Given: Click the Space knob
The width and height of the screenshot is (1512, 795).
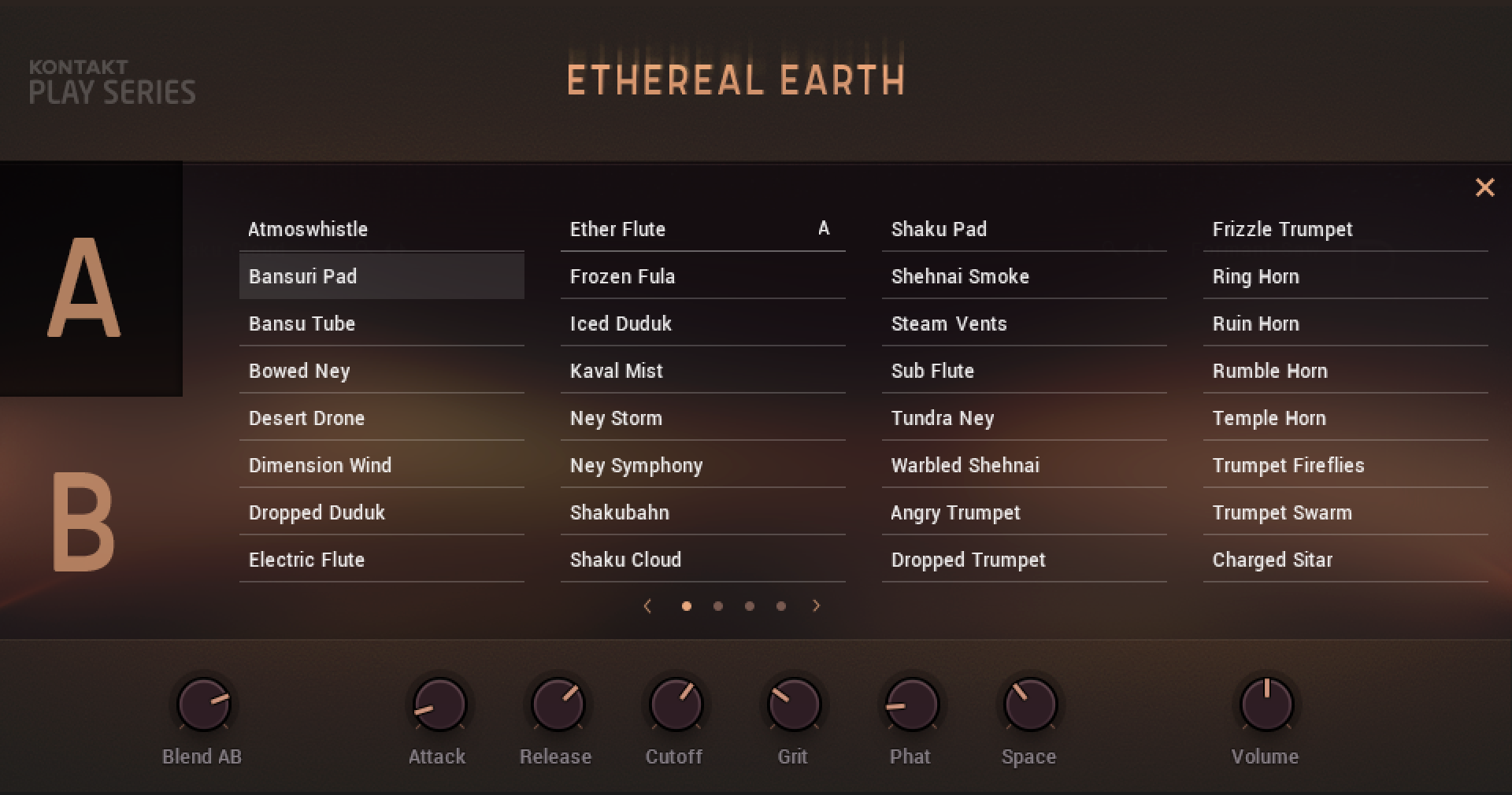Looking at the screenshot, I should 1030,704.
